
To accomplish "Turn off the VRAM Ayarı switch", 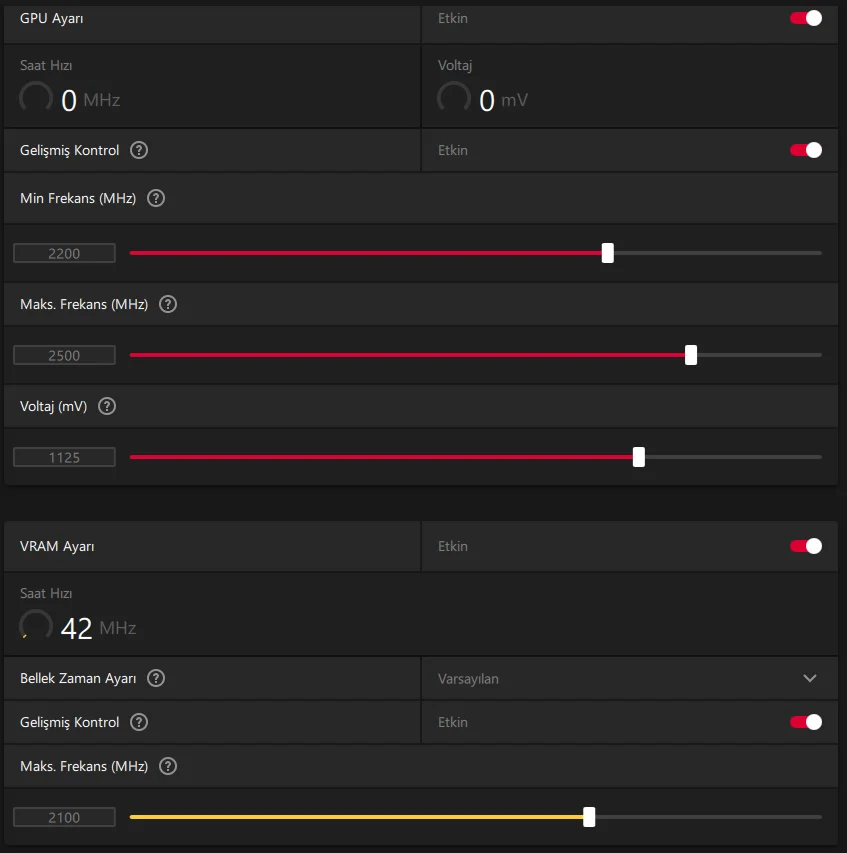I will click(806, 546).
